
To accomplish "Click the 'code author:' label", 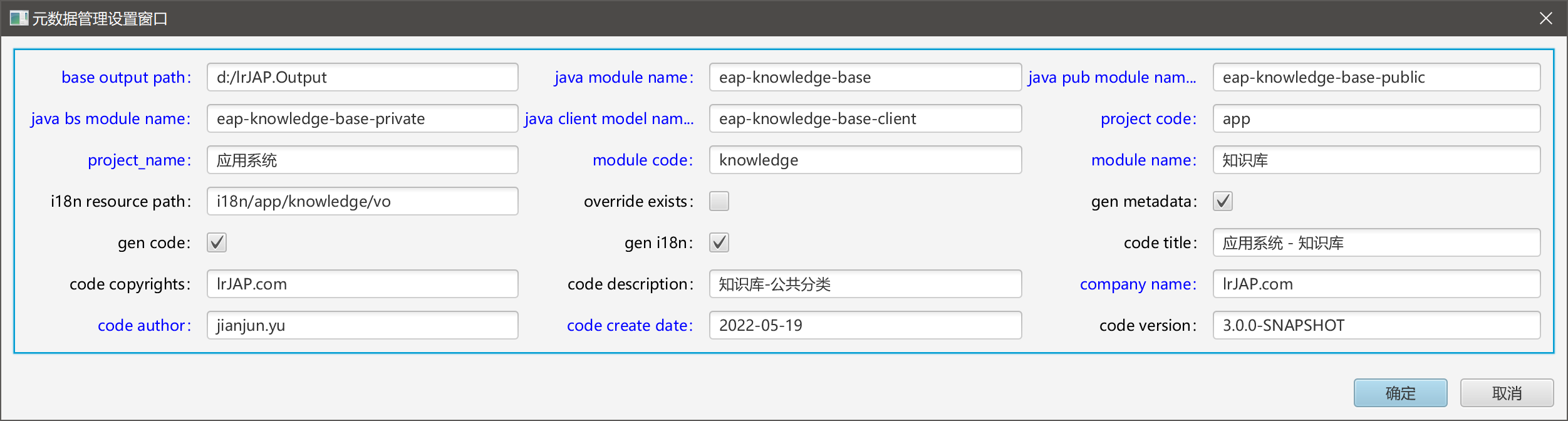I will 145,325.
